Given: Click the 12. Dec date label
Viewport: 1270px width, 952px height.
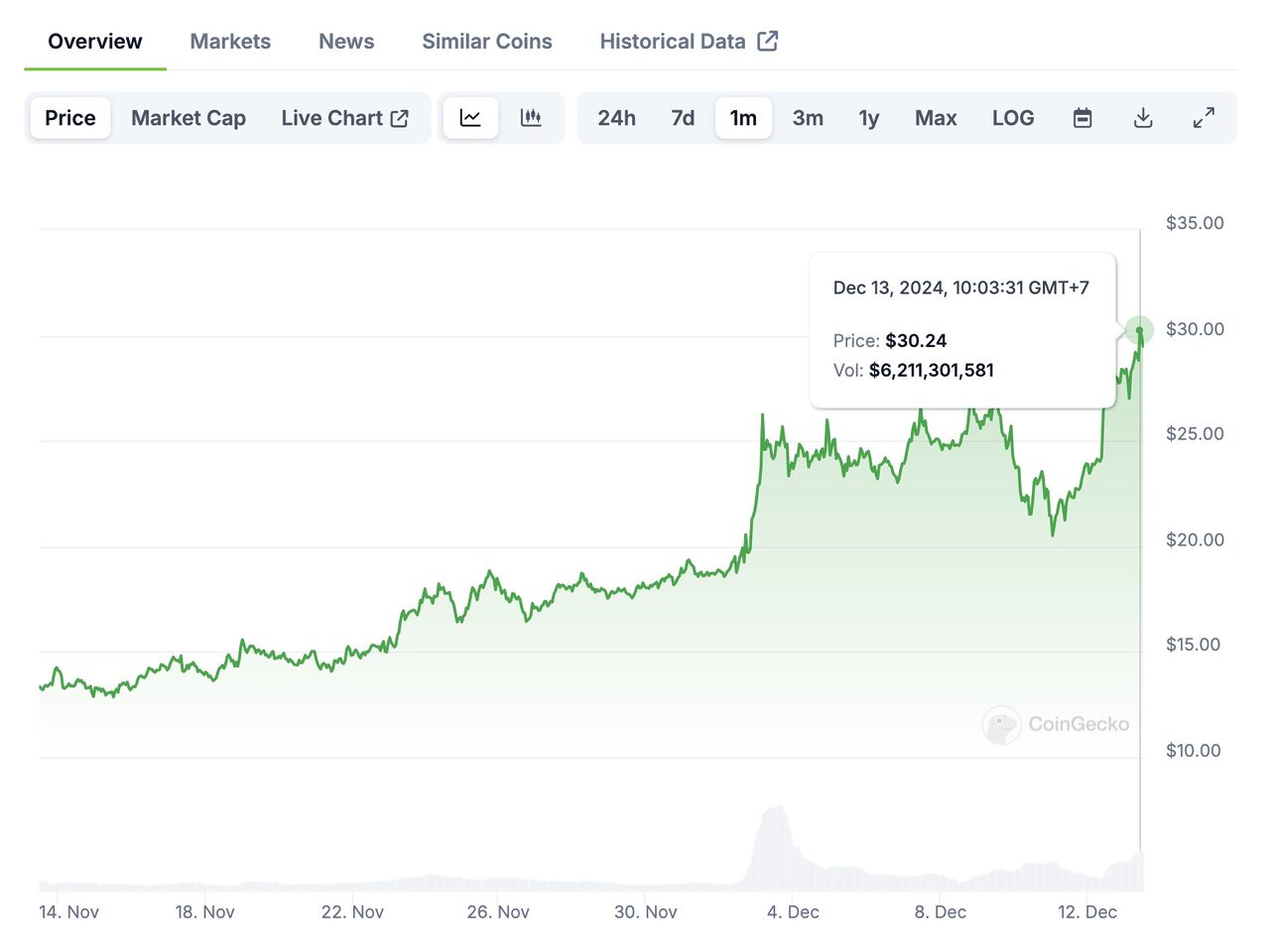Looking at the screenshot, I should [1087, 912].
